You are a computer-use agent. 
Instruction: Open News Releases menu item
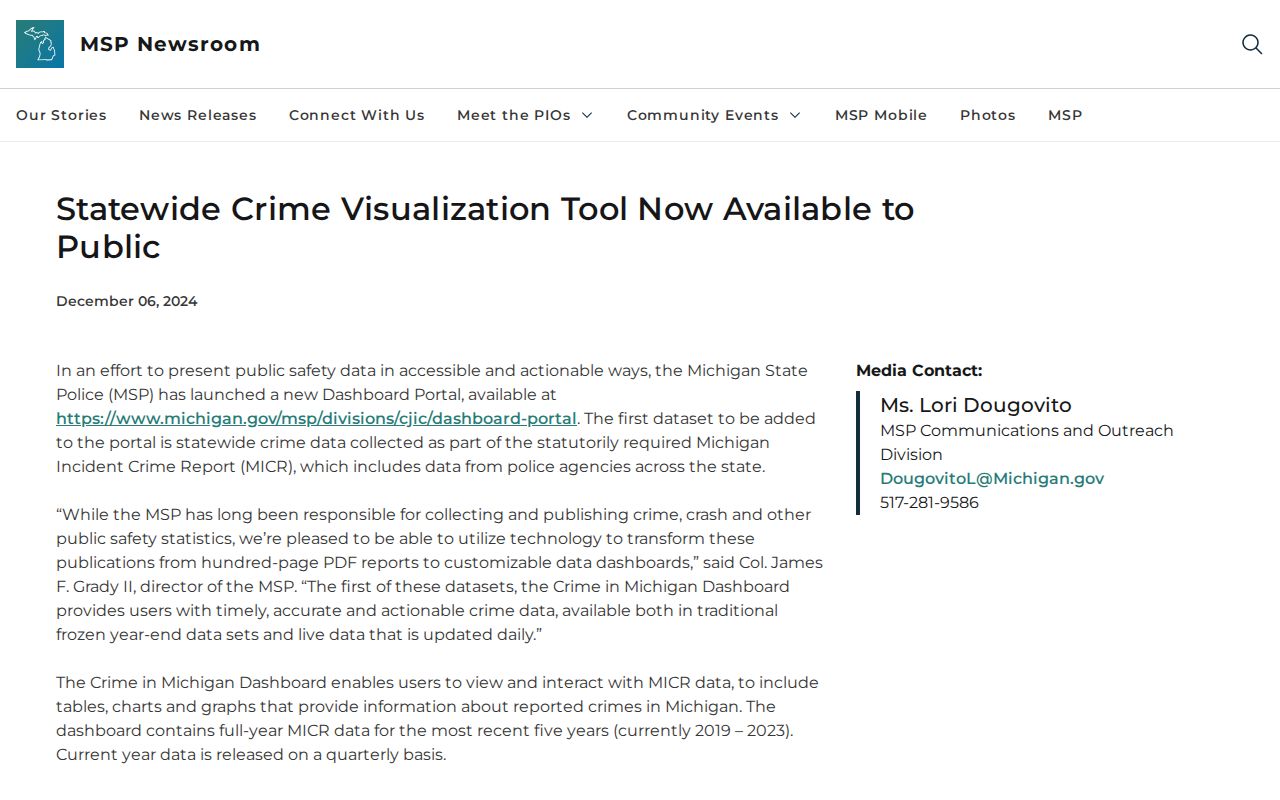click(x=198, y=115)
